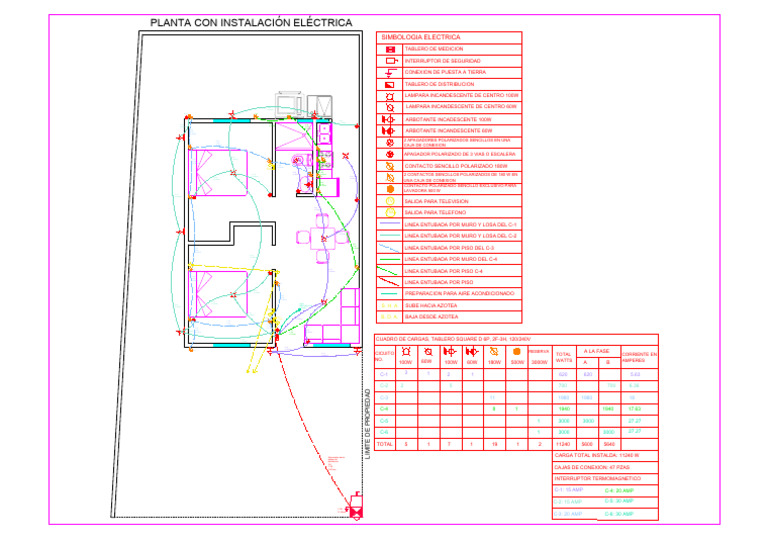Screen dimensions: 768x543
Task: Click the 'SALIDA PARA TELEVISION' label
Action: tap(436, 201)
